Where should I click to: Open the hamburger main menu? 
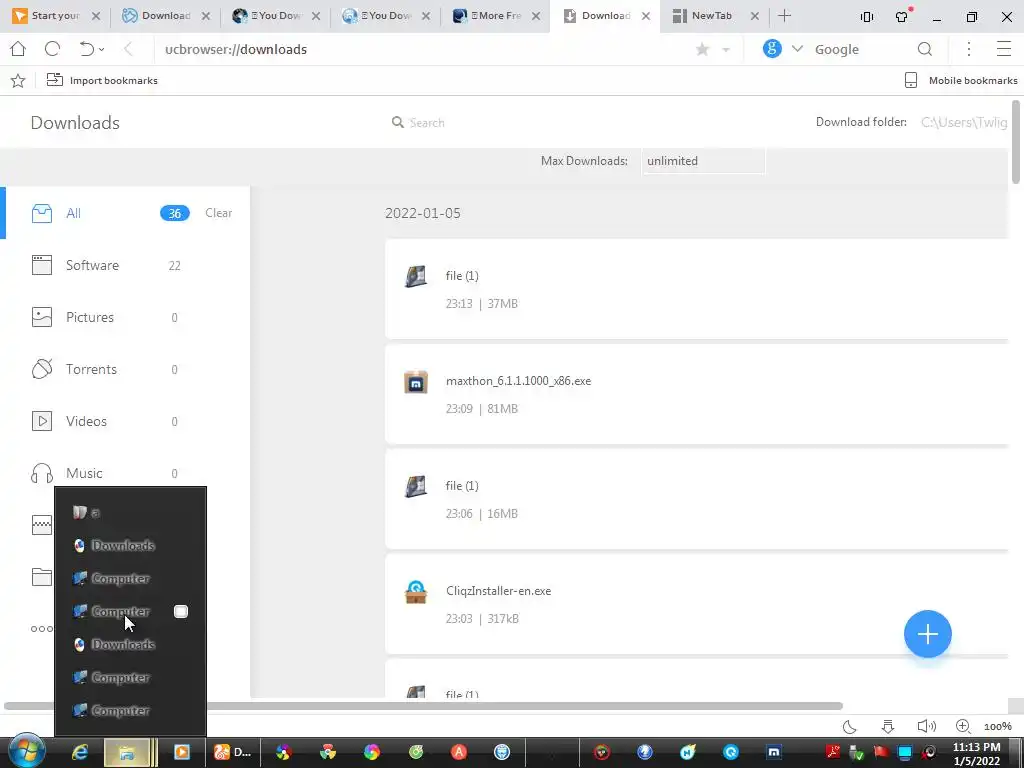[x=1004, y=49]
